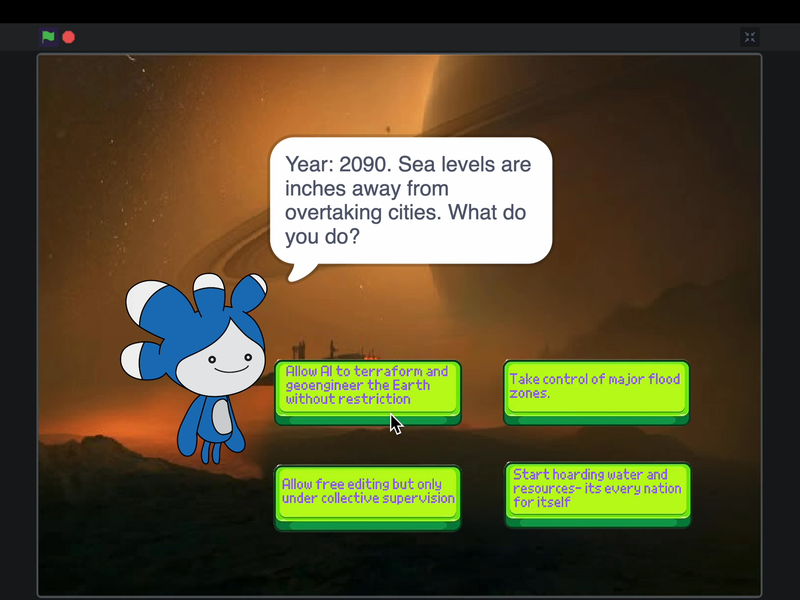Select 'Take control of major flood zones' button

pyautogui.click(x=596, y=392)
